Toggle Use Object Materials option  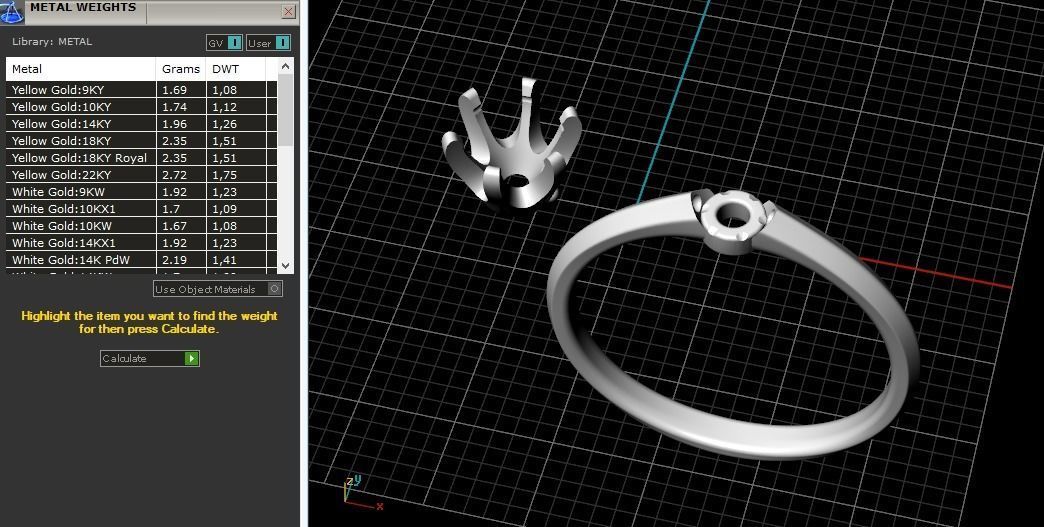218,289
